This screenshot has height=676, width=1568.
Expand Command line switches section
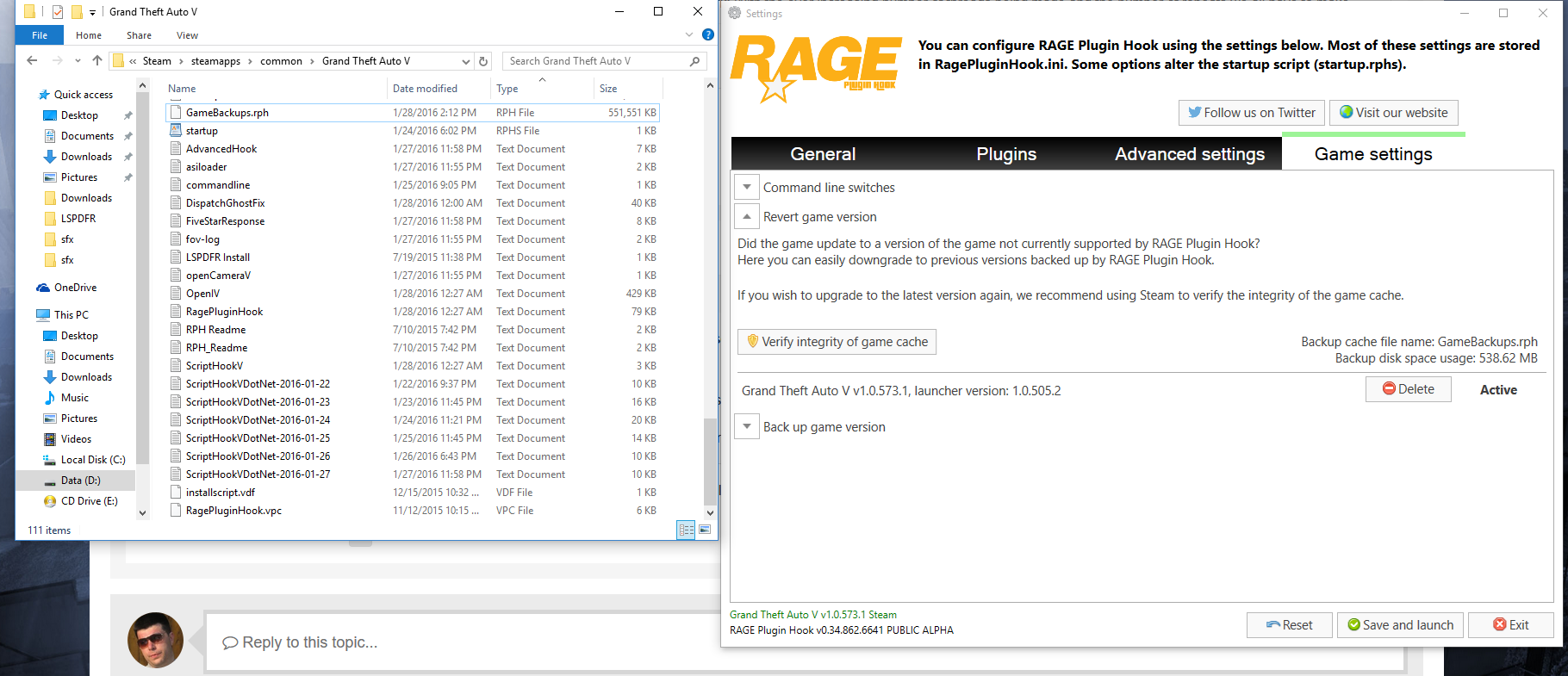pos(747,188)
